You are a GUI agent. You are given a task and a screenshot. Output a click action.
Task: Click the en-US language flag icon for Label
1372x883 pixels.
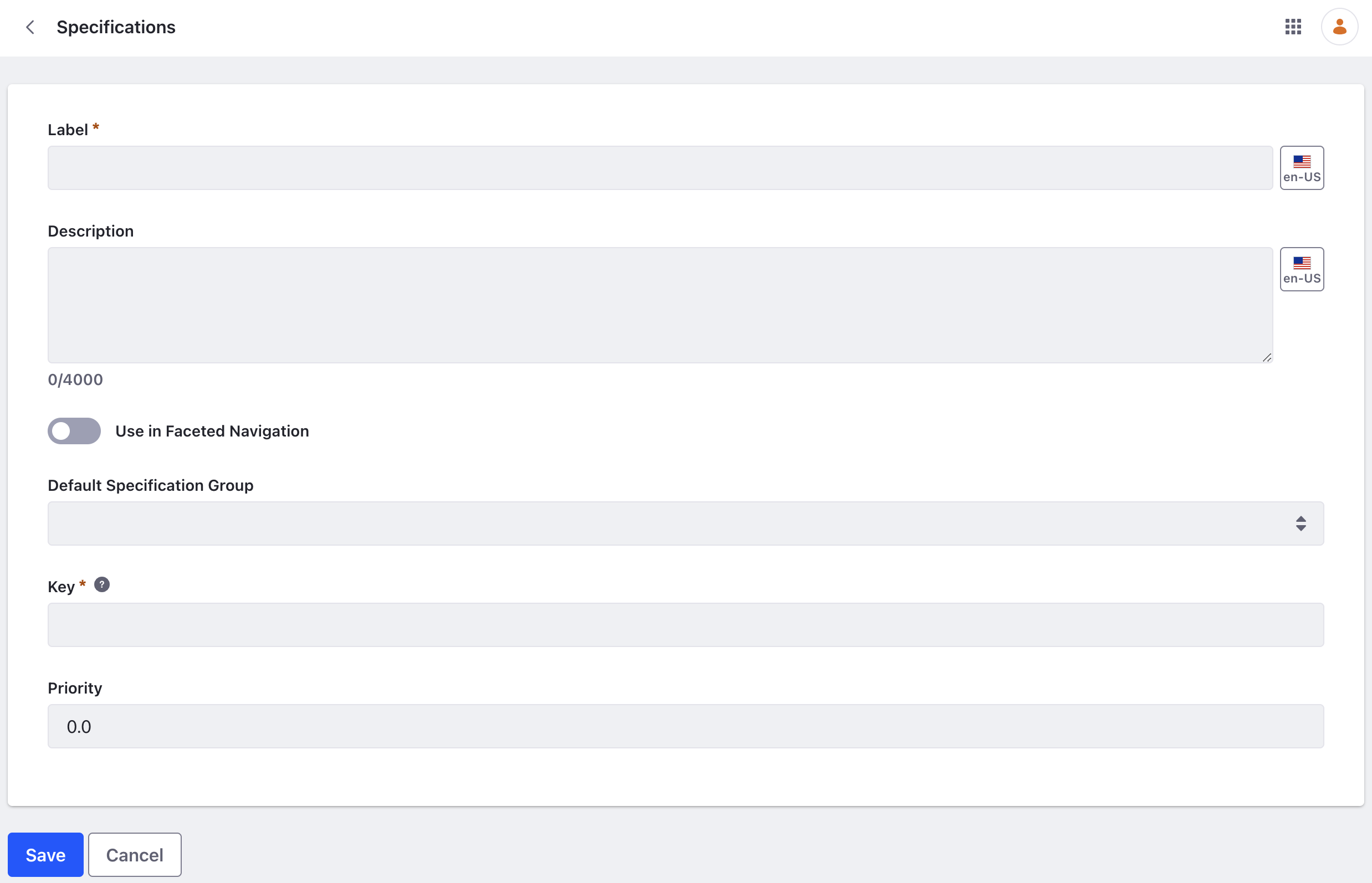[1302, 167]
